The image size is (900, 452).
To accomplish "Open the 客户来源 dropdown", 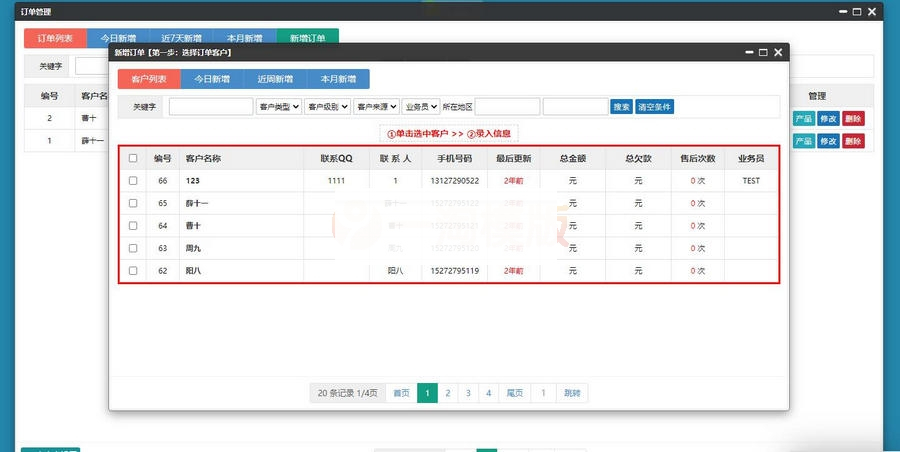I will 376,106.
